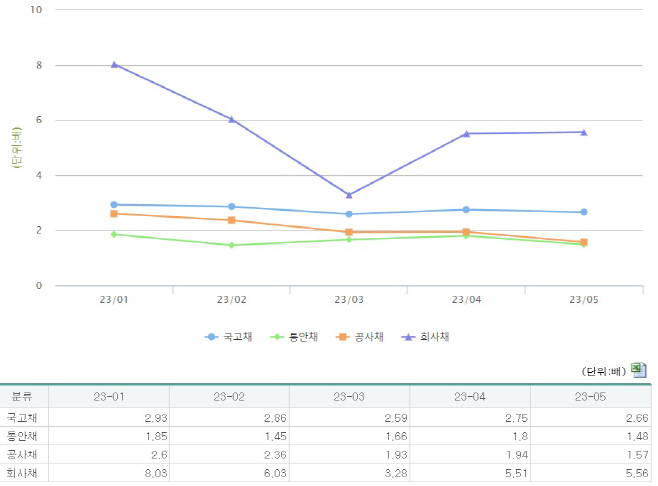Image resolution: width=658 pixels, height=486 pixels.
Task: Click 국고채 circle marker at 23/05
Action: 584,212
